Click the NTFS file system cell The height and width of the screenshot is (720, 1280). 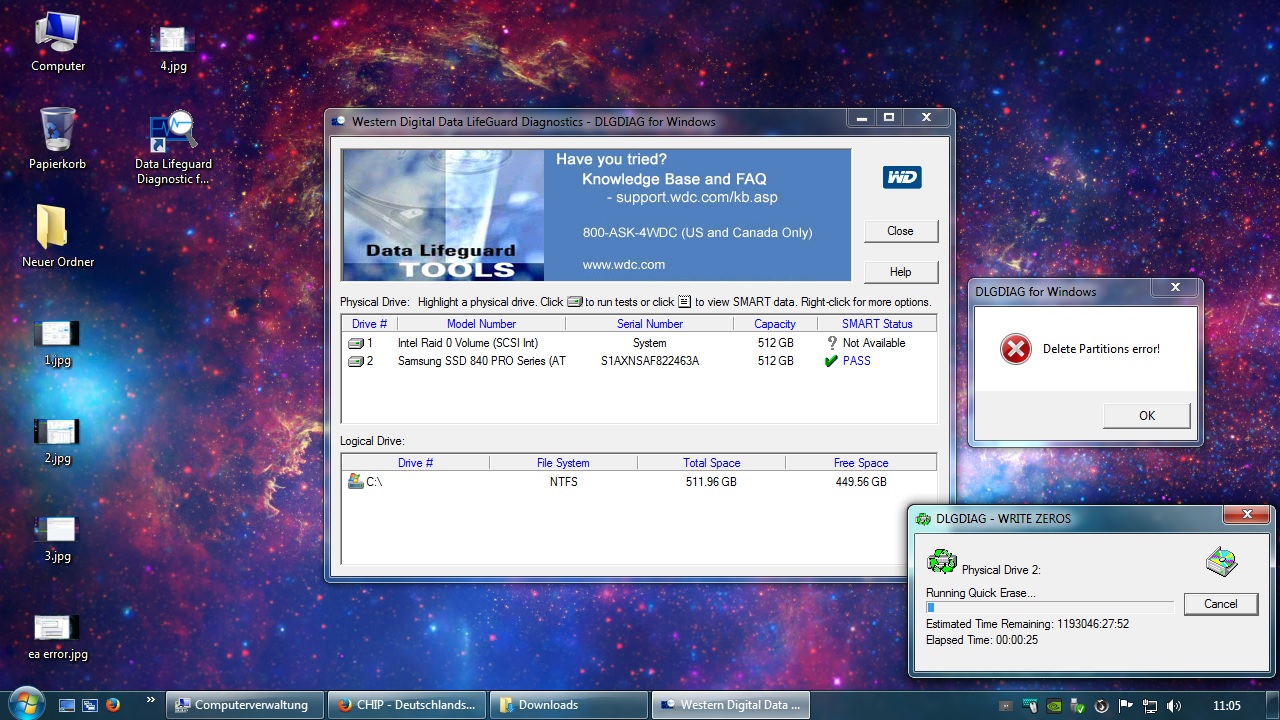point(564,482)
